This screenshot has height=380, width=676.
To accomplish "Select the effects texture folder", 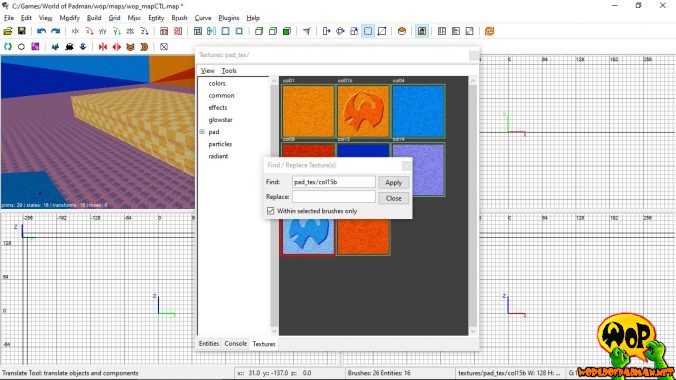I will point(218,107).
